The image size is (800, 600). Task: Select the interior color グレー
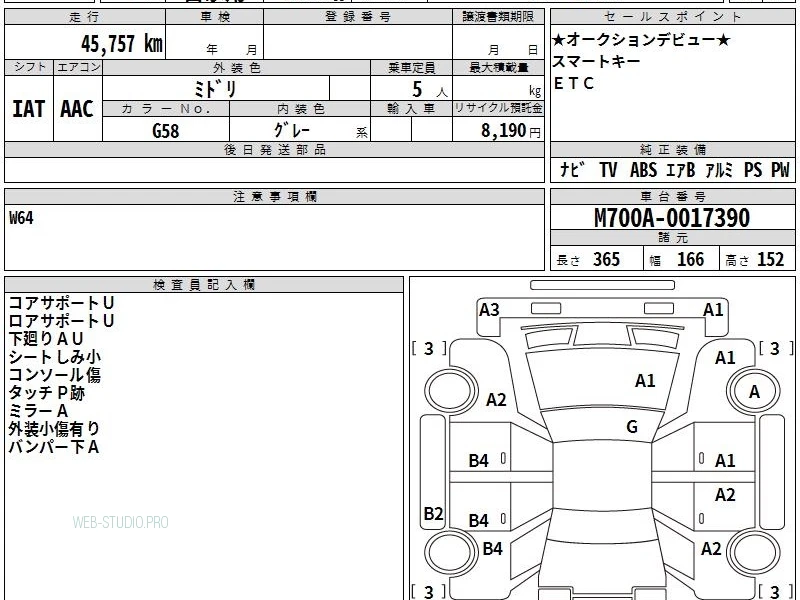(x=292, y=130)
